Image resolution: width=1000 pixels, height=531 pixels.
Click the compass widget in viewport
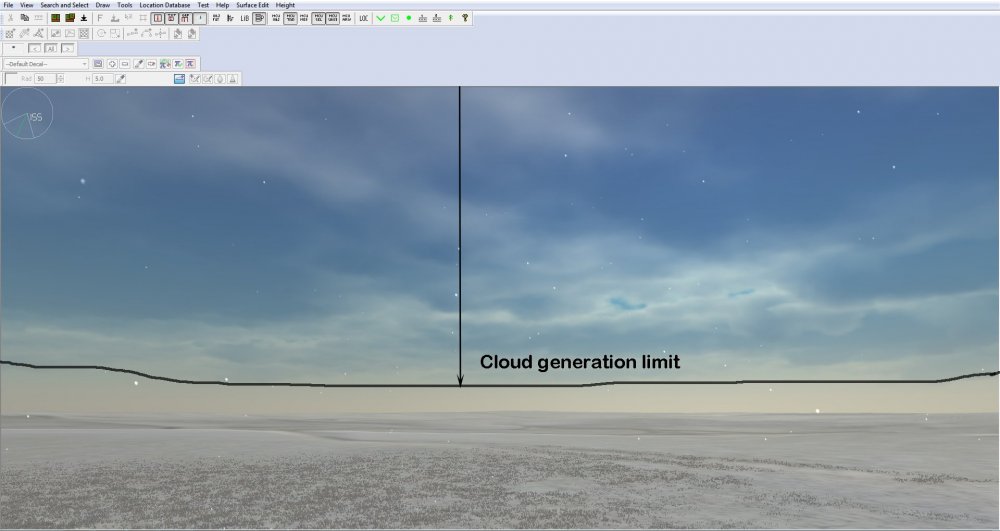click(27, 113)
